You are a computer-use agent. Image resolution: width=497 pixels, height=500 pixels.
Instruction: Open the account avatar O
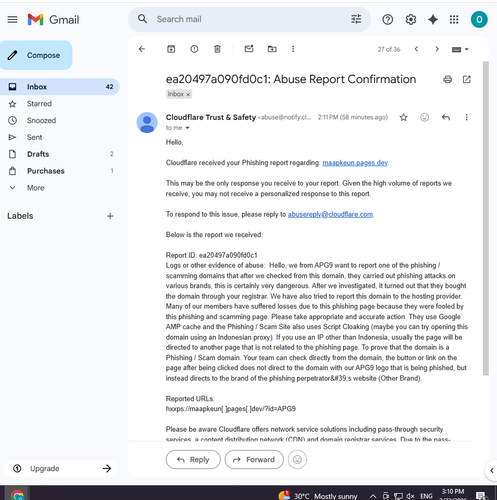click(x=479, y=20)
